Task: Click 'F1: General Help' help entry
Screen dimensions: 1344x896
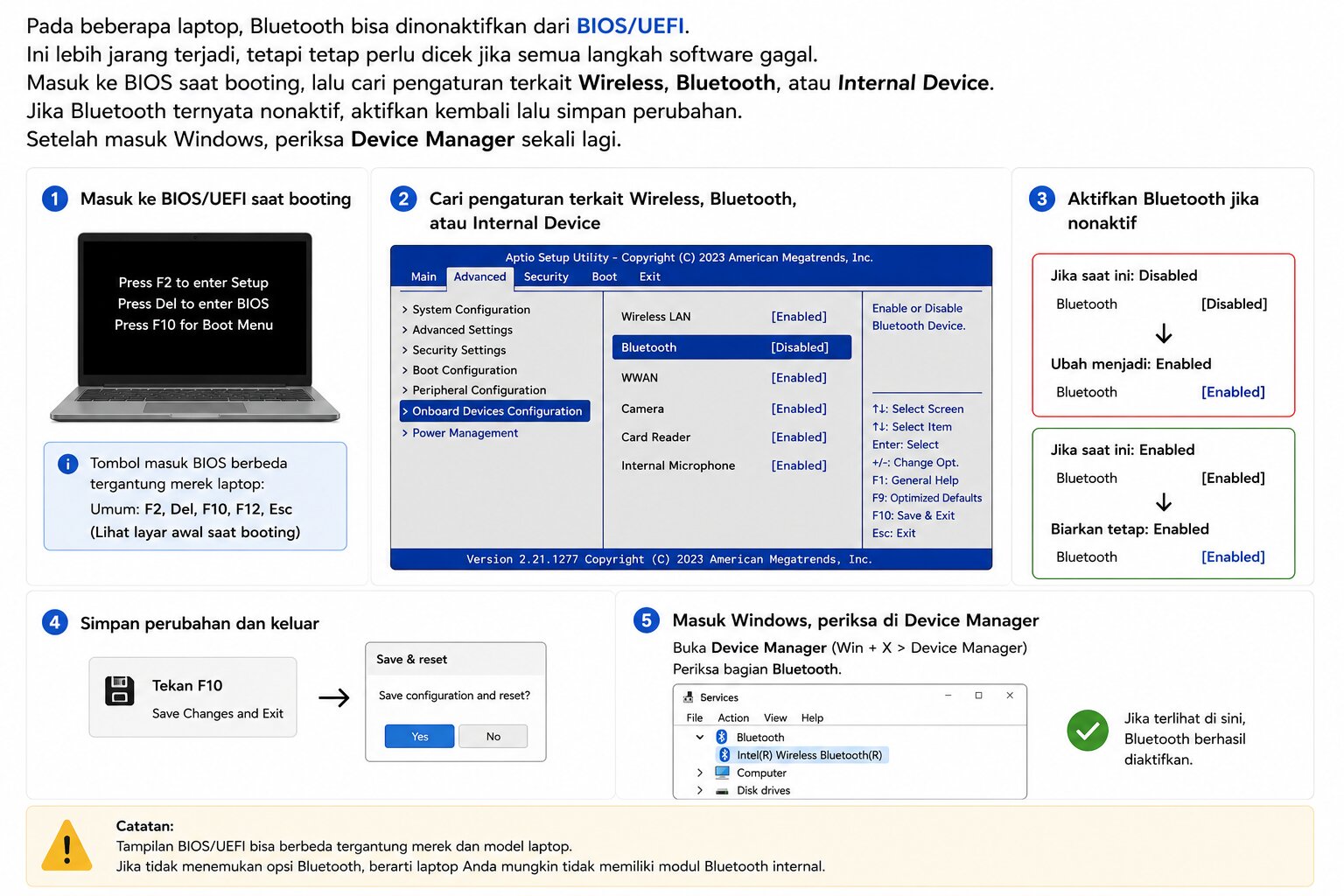Action: 915,480
